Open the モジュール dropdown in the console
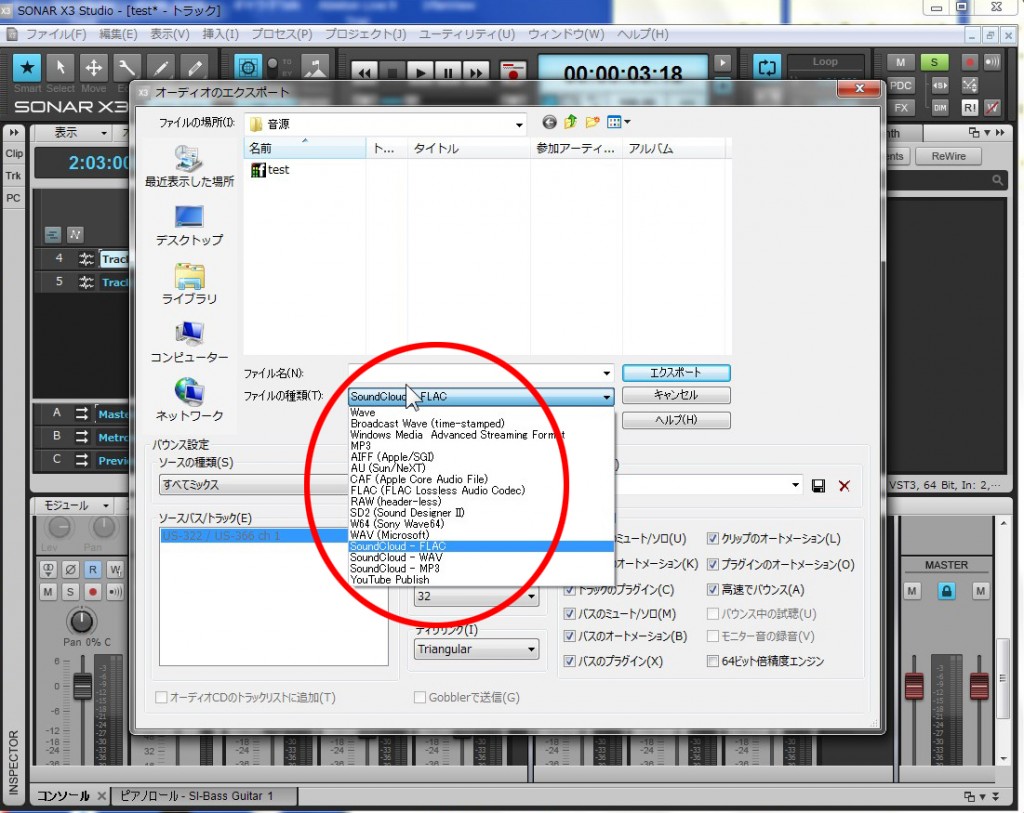This screenshot has width=1024, height=813. 76,505
